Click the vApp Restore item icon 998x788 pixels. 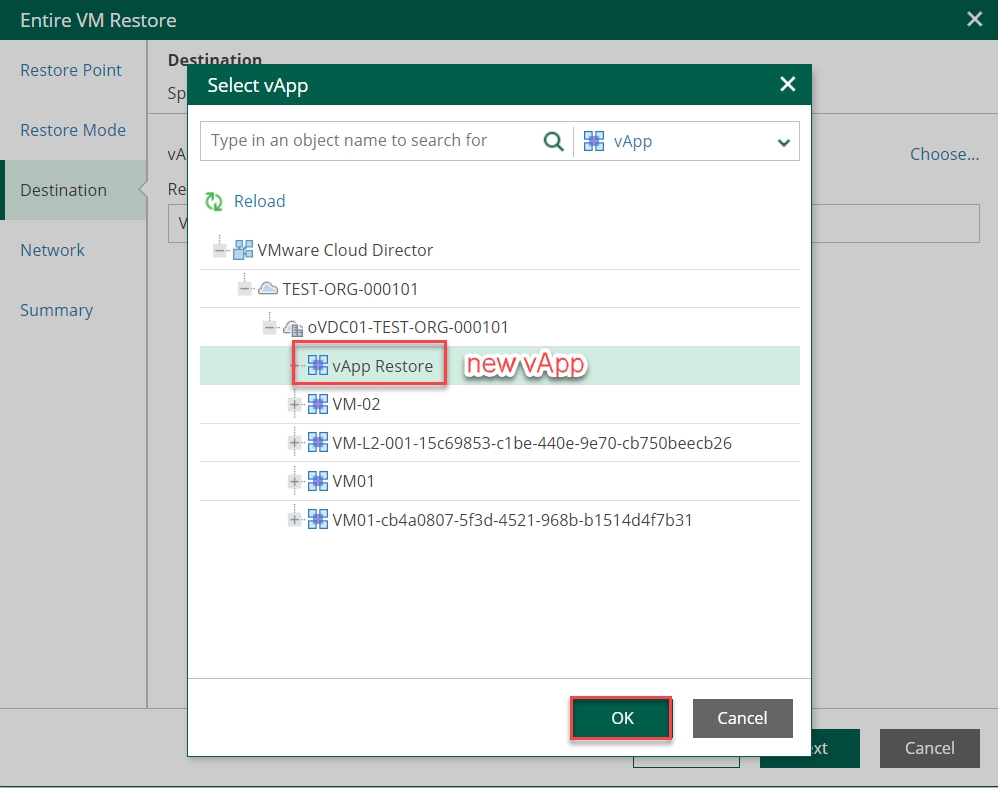318,366
